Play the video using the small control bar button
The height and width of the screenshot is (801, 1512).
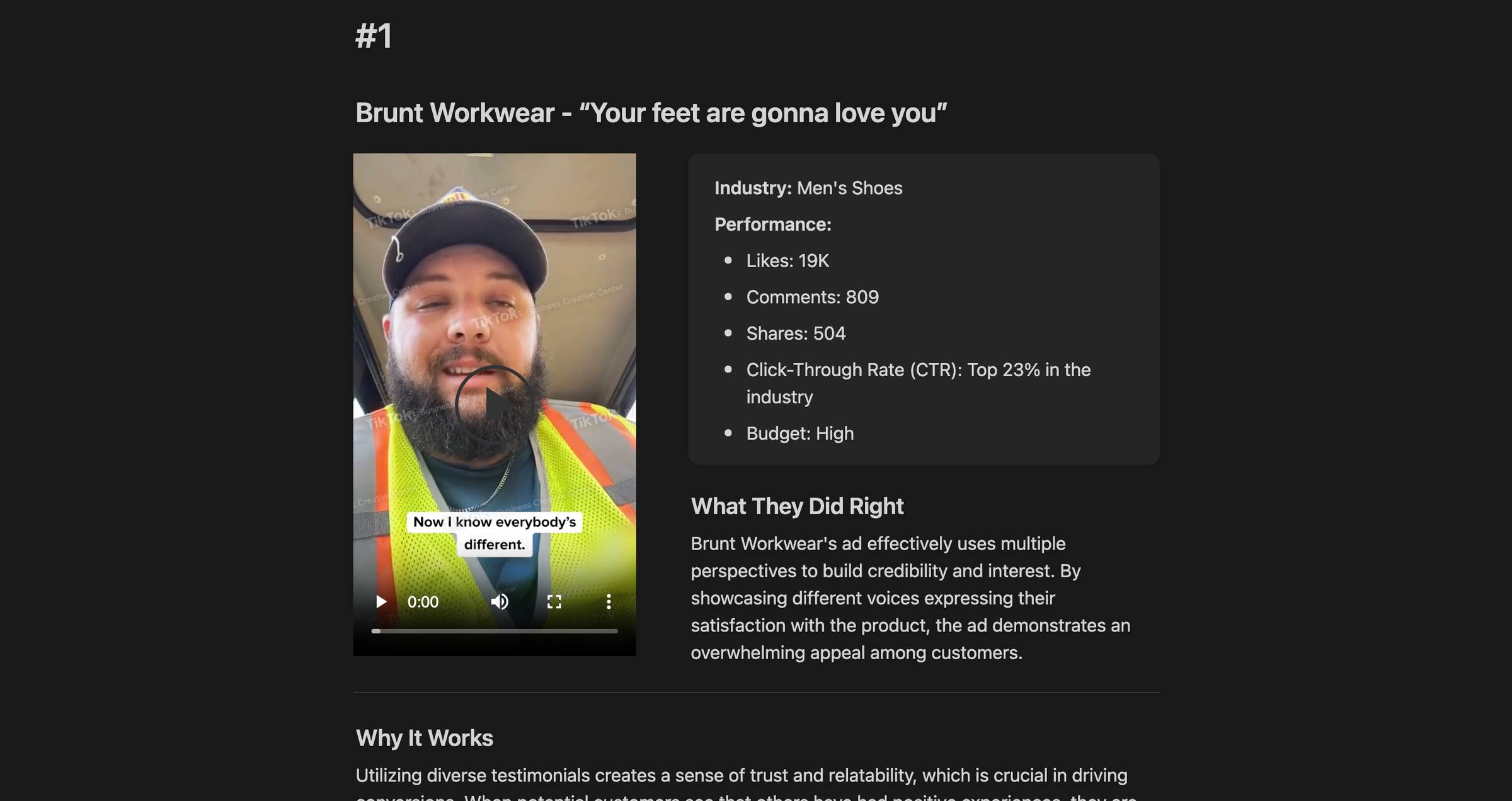(x=381, y=602)
